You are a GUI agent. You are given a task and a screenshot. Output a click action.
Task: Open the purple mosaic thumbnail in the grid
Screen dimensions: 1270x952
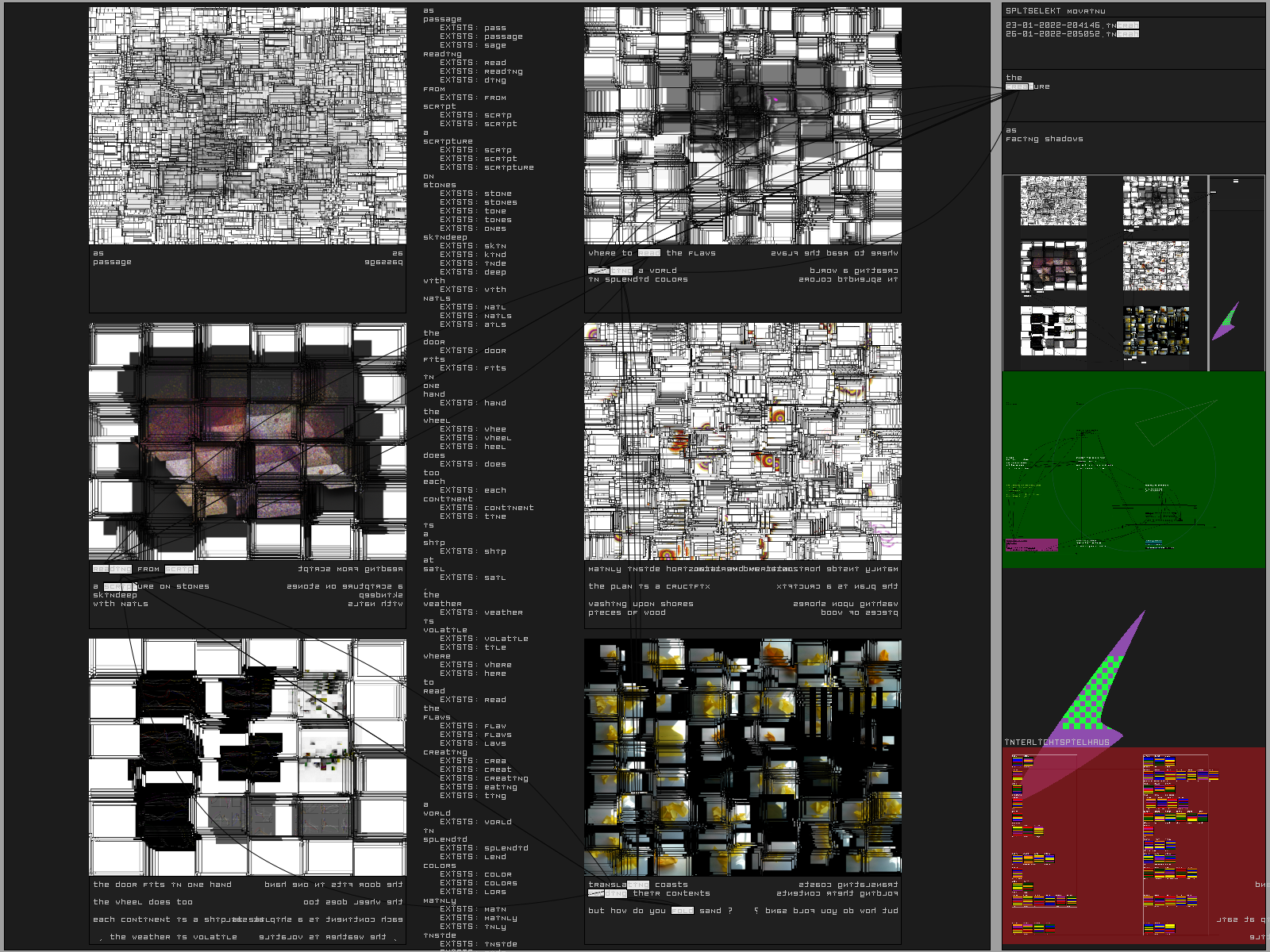1053,267
